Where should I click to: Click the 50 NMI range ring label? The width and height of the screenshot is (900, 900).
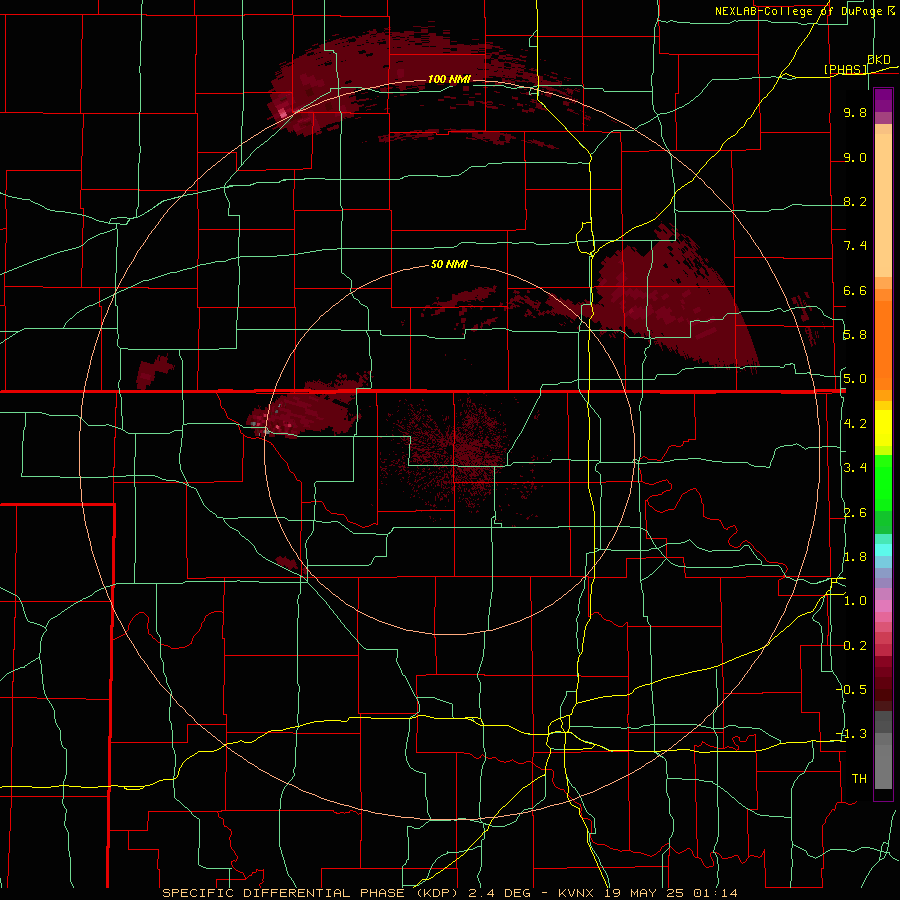tap(449, 265)
